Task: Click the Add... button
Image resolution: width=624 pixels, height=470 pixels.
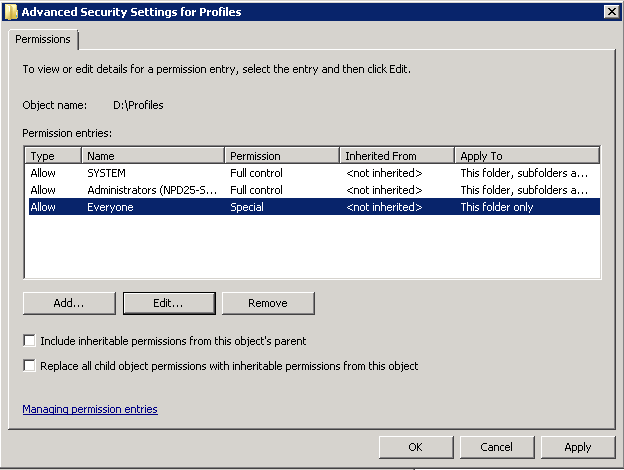Action: click(x=69, y=303)
